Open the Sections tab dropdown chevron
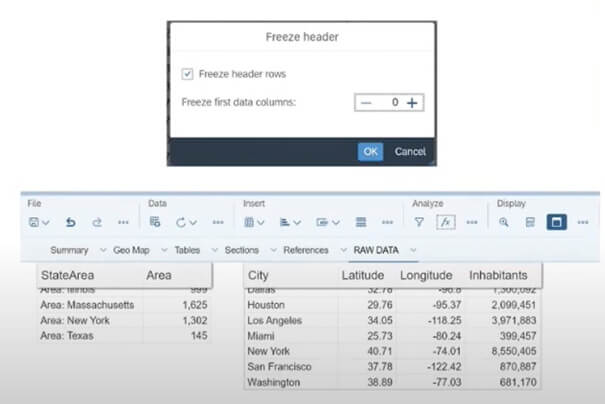 tap(273, 250)
